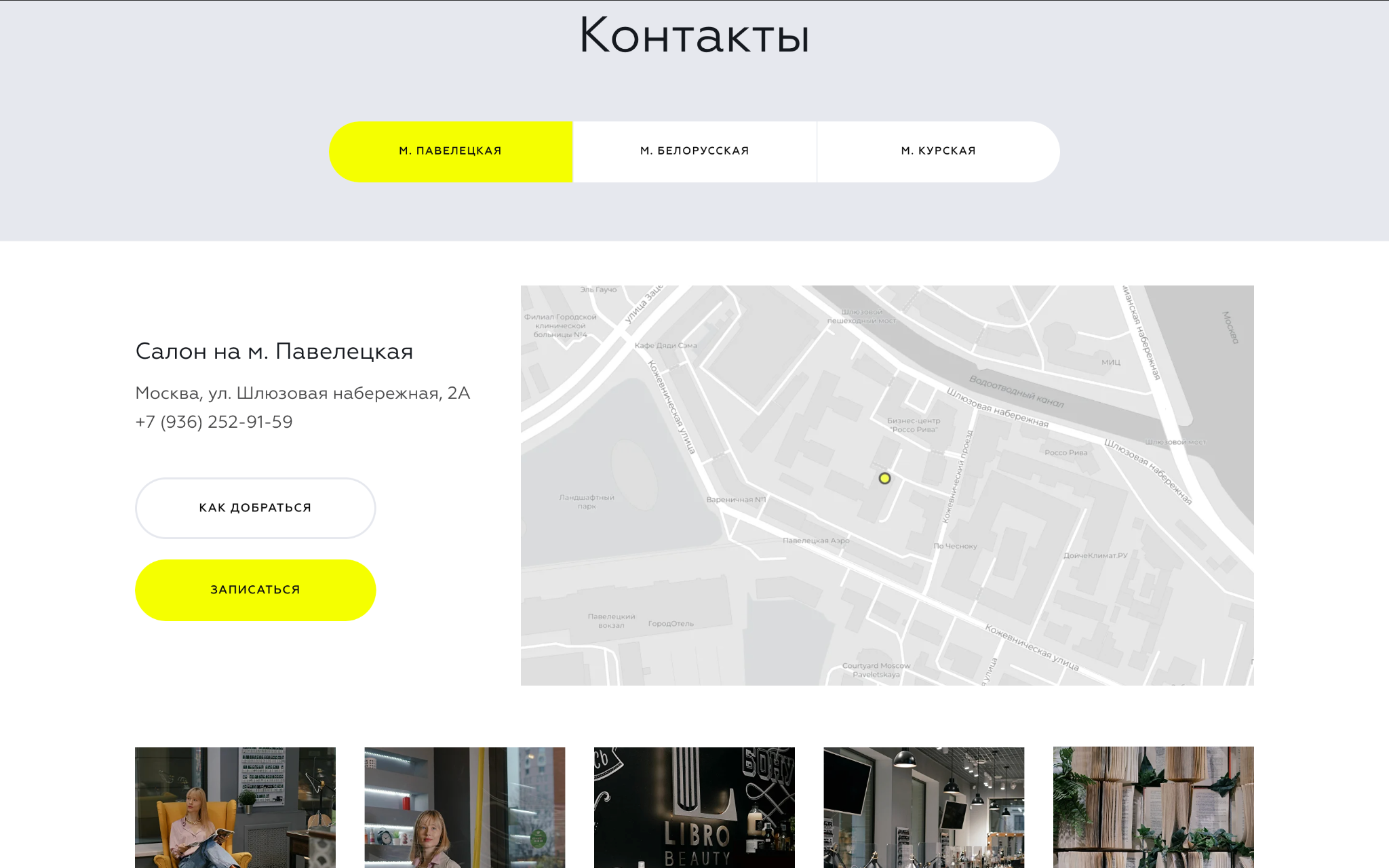Open salon interior photo with hanging lamps
Viewport: 1389px width, 868px height.
coord(924,807)
